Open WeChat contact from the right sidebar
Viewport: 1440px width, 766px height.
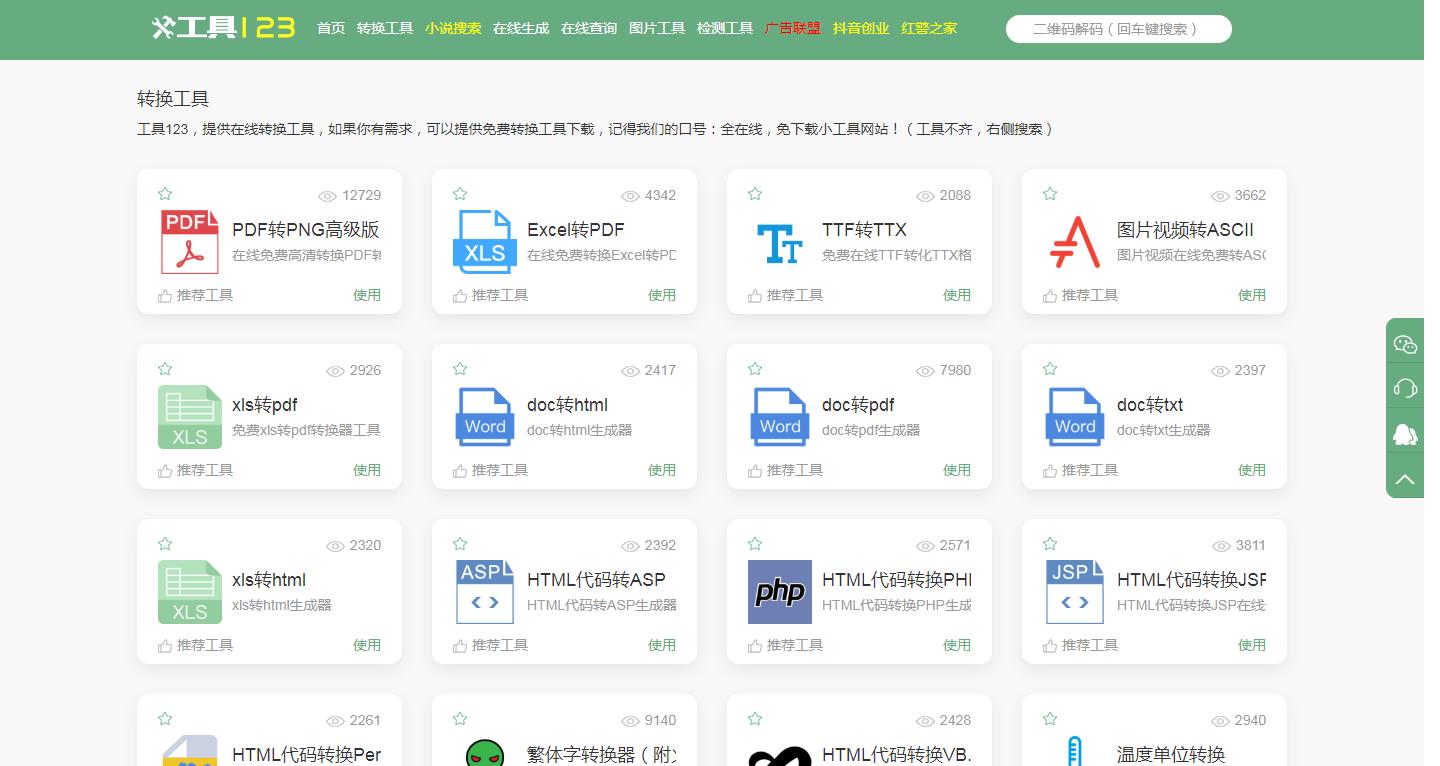tap(1405, 343)
